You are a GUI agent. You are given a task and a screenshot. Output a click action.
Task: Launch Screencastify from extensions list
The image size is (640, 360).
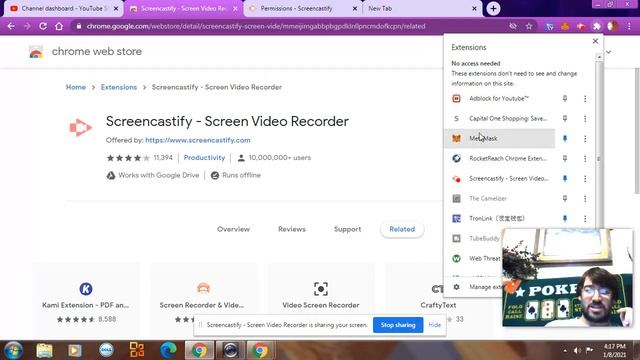pos(499,178)
